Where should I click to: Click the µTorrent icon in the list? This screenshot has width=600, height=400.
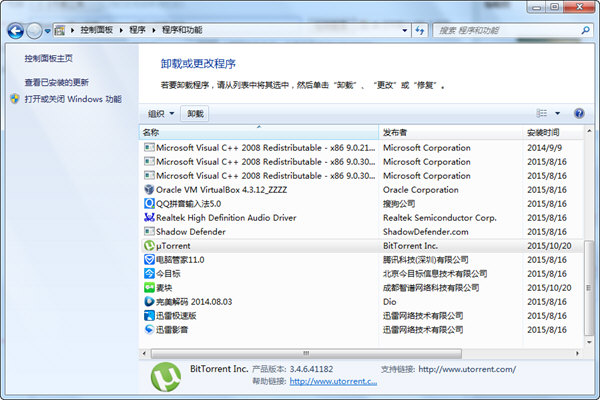click(149, 245)
